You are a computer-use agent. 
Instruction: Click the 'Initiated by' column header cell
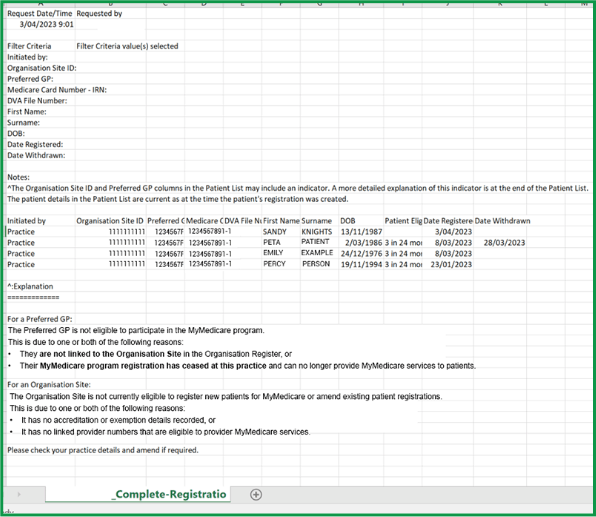[x=27, y=221]
